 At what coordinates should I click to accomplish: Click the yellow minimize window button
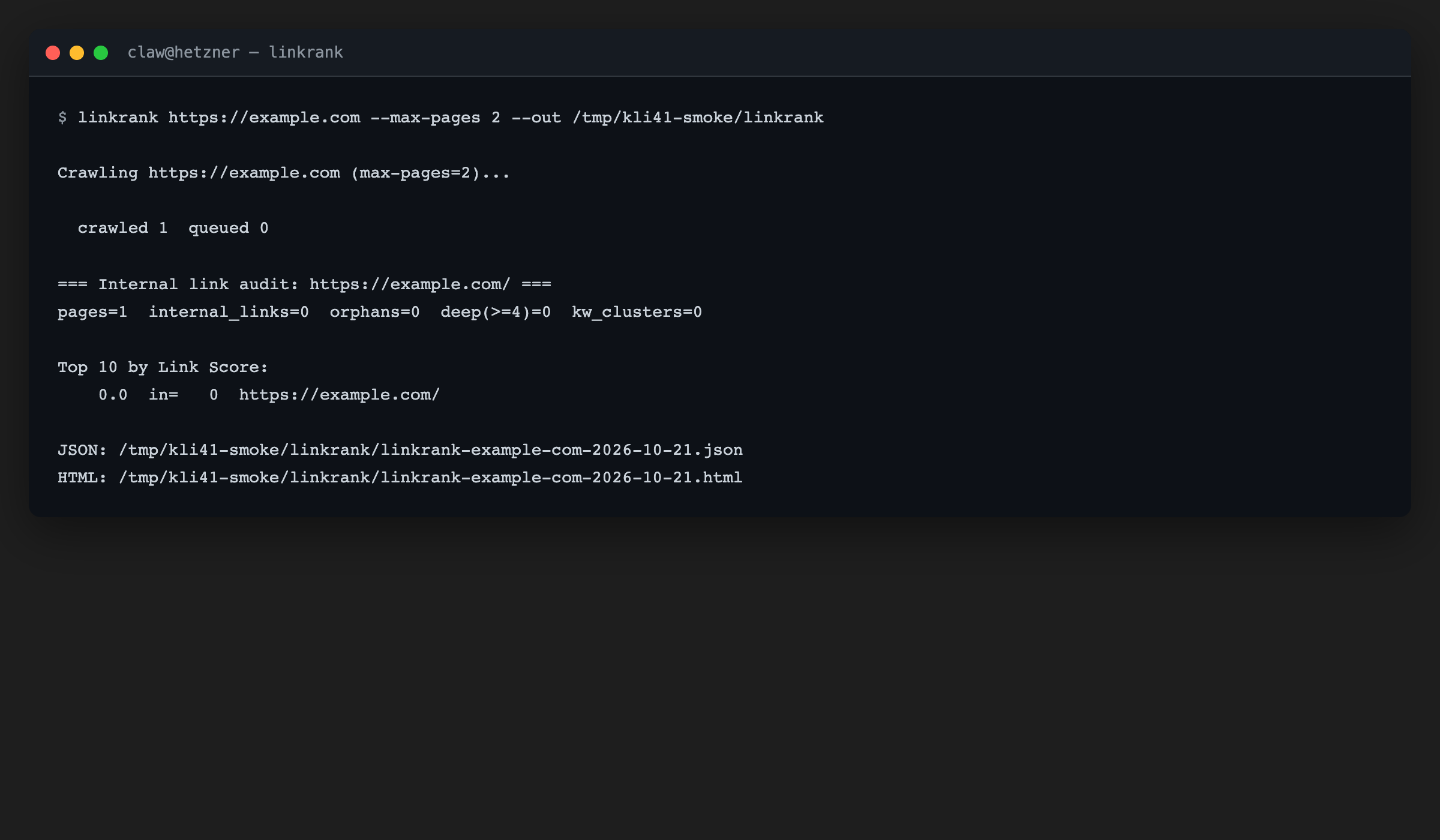[x=77, y=53]
